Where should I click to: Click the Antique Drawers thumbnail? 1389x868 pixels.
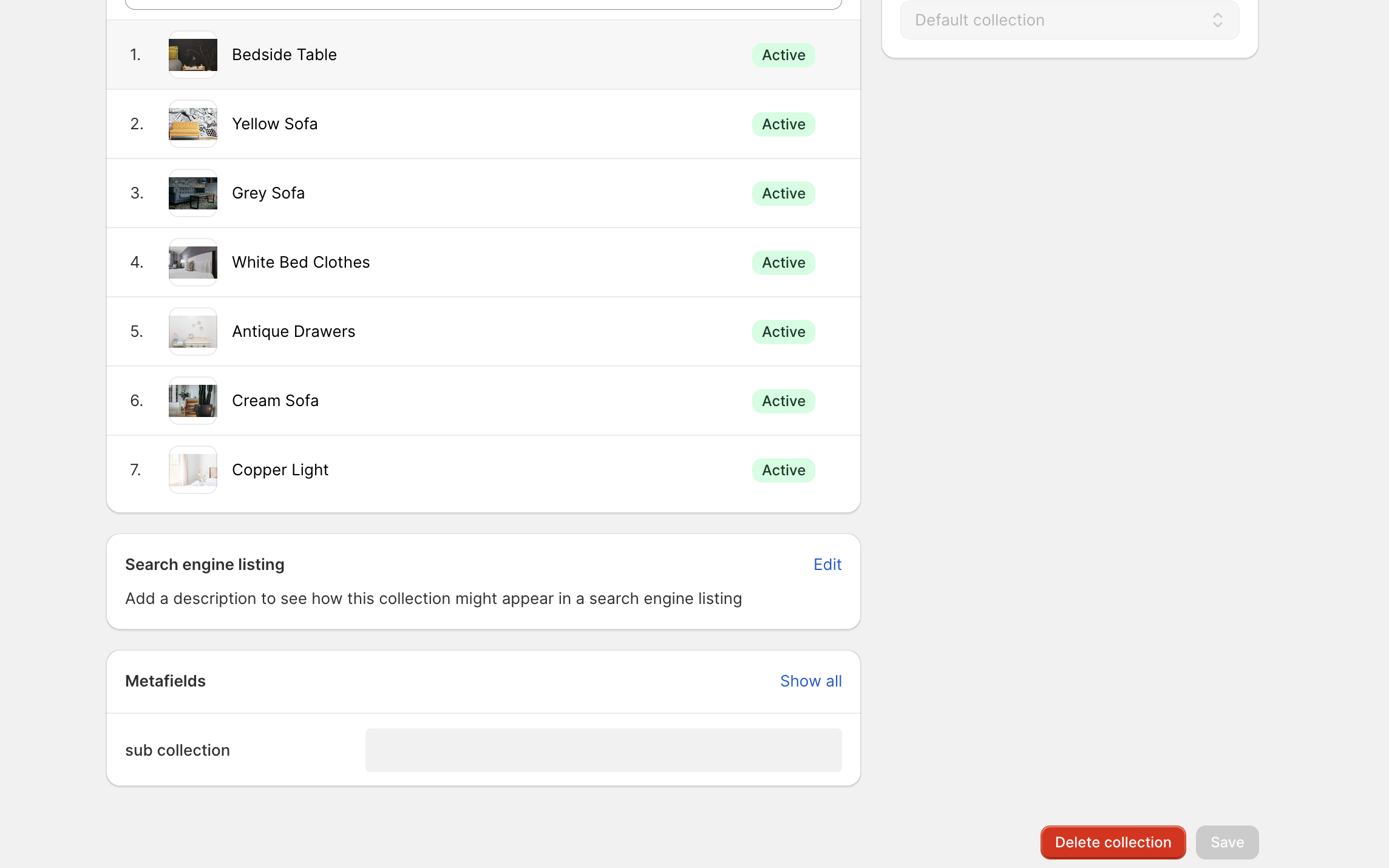click(192, 331)
